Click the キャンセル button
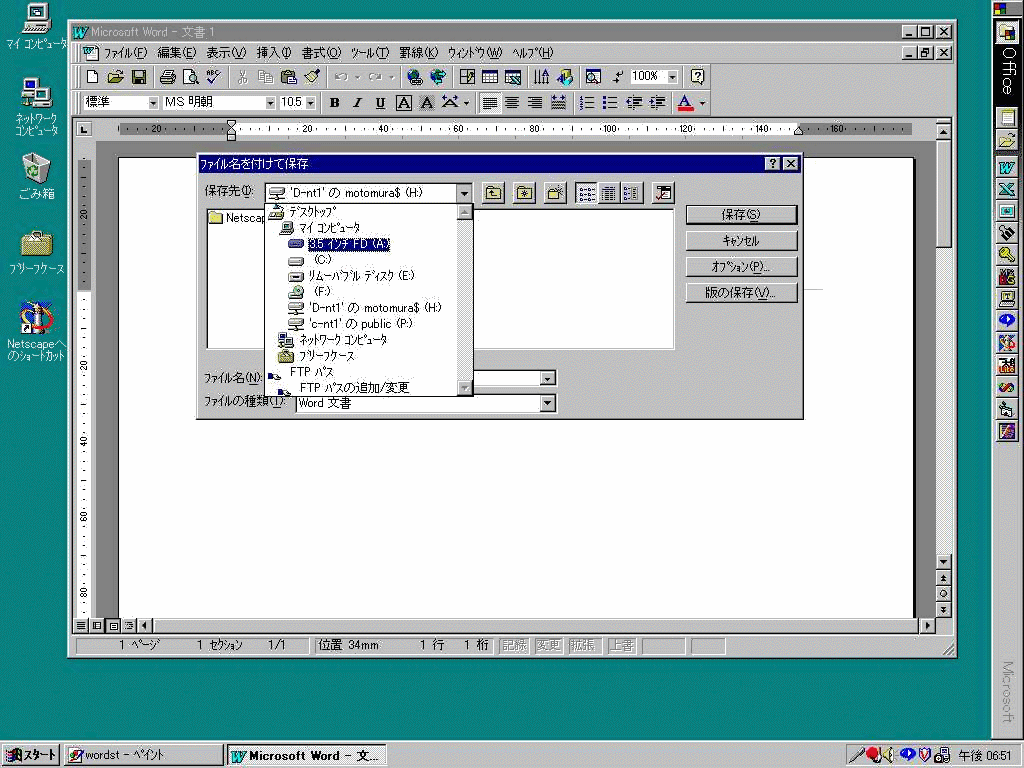1024x768 pixels. tap(741, 241)
